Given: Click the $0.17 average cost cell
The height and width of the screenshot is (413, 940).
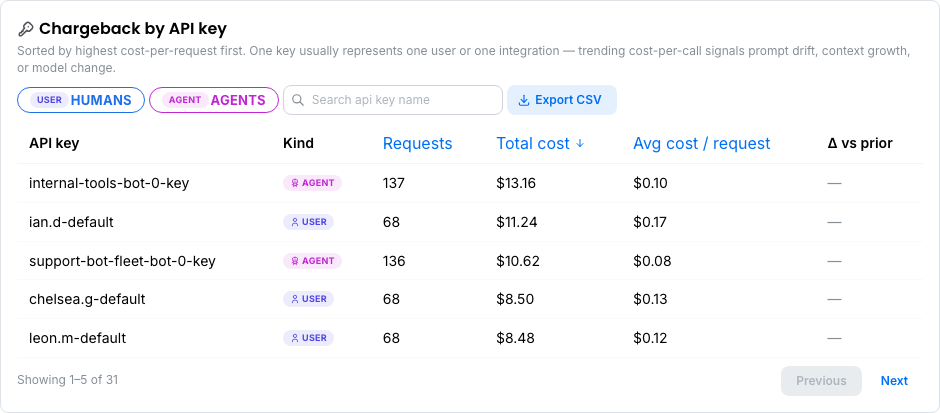Looking at the screenshot, I should click(650, 222).
